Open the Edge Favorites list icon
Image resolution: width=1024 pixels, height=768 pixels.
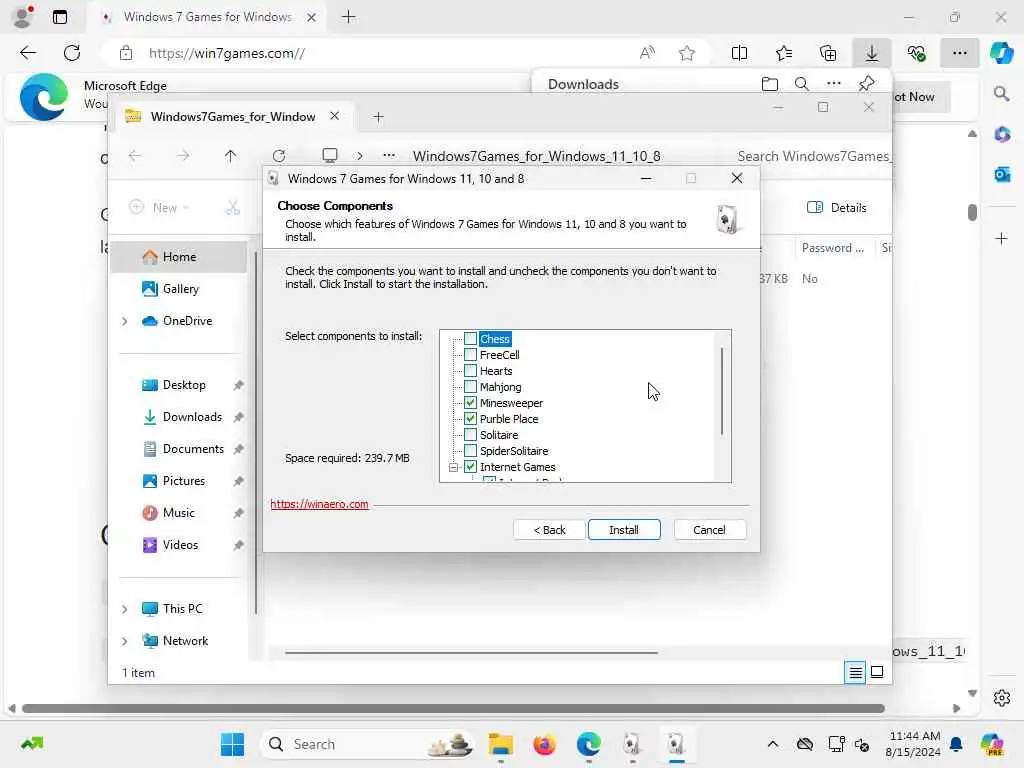pos(784,53)
